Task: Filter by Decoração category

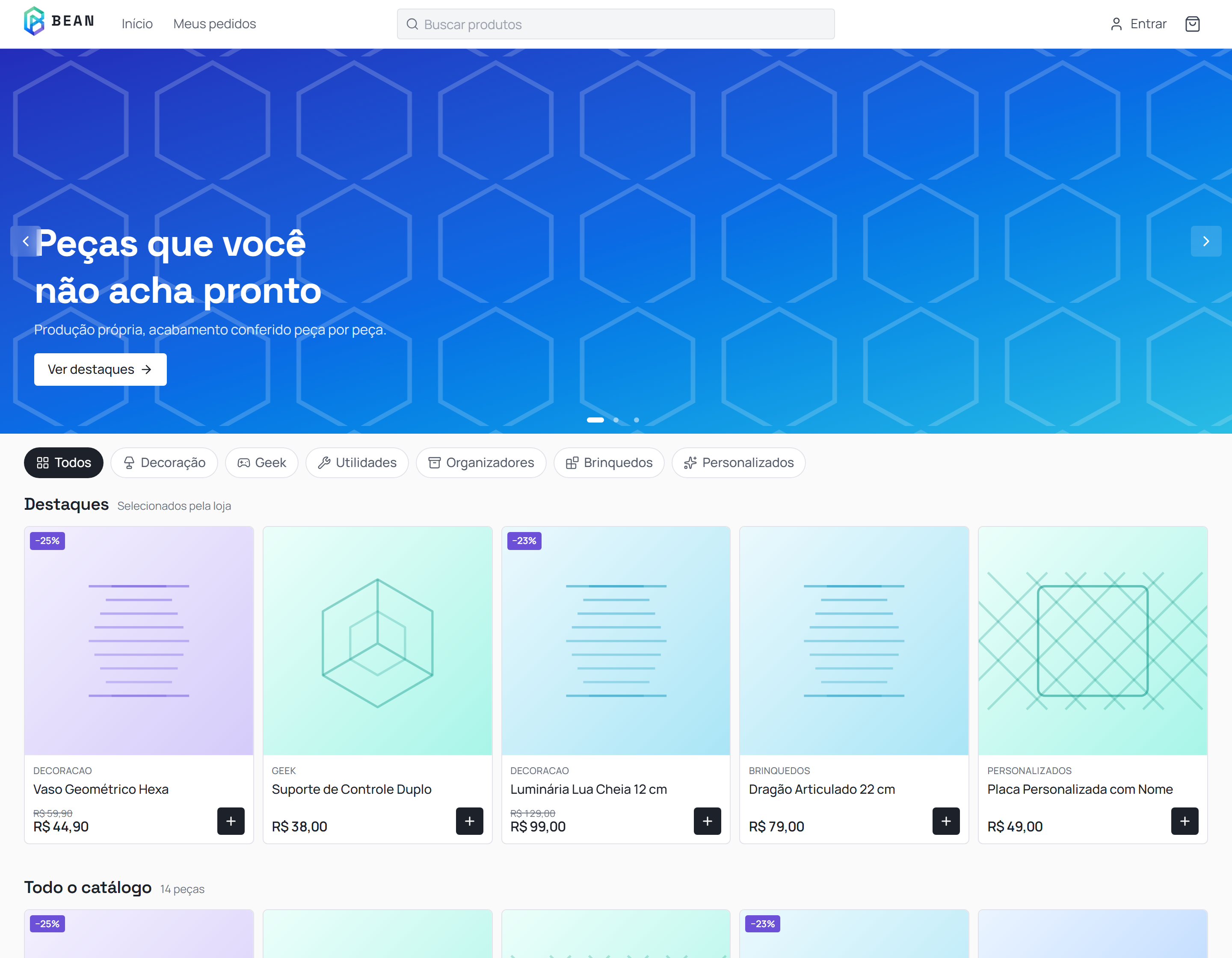Action: point(164,463)
